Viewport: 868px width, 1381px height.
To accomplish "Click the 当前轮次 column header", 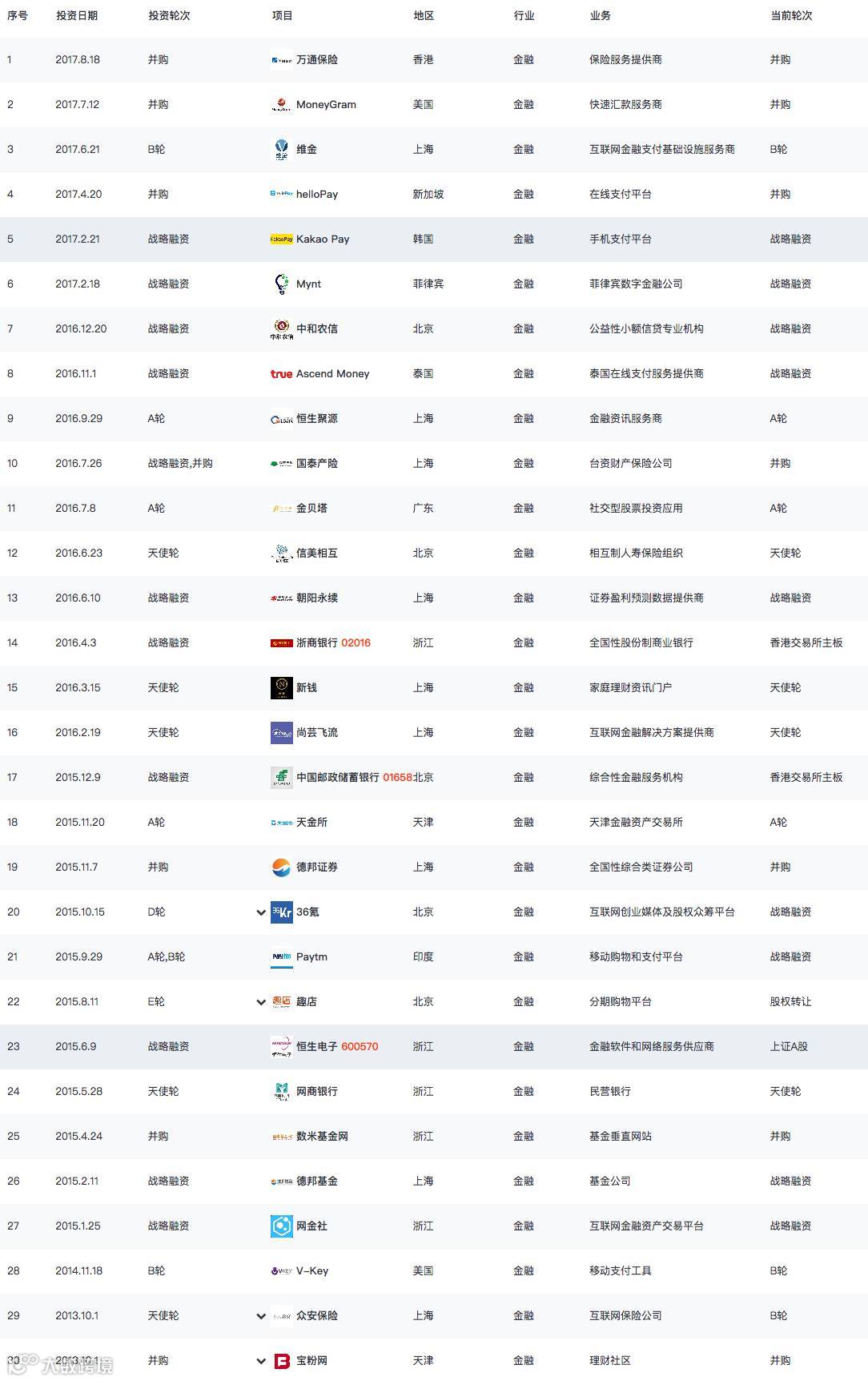I will 791,16.
